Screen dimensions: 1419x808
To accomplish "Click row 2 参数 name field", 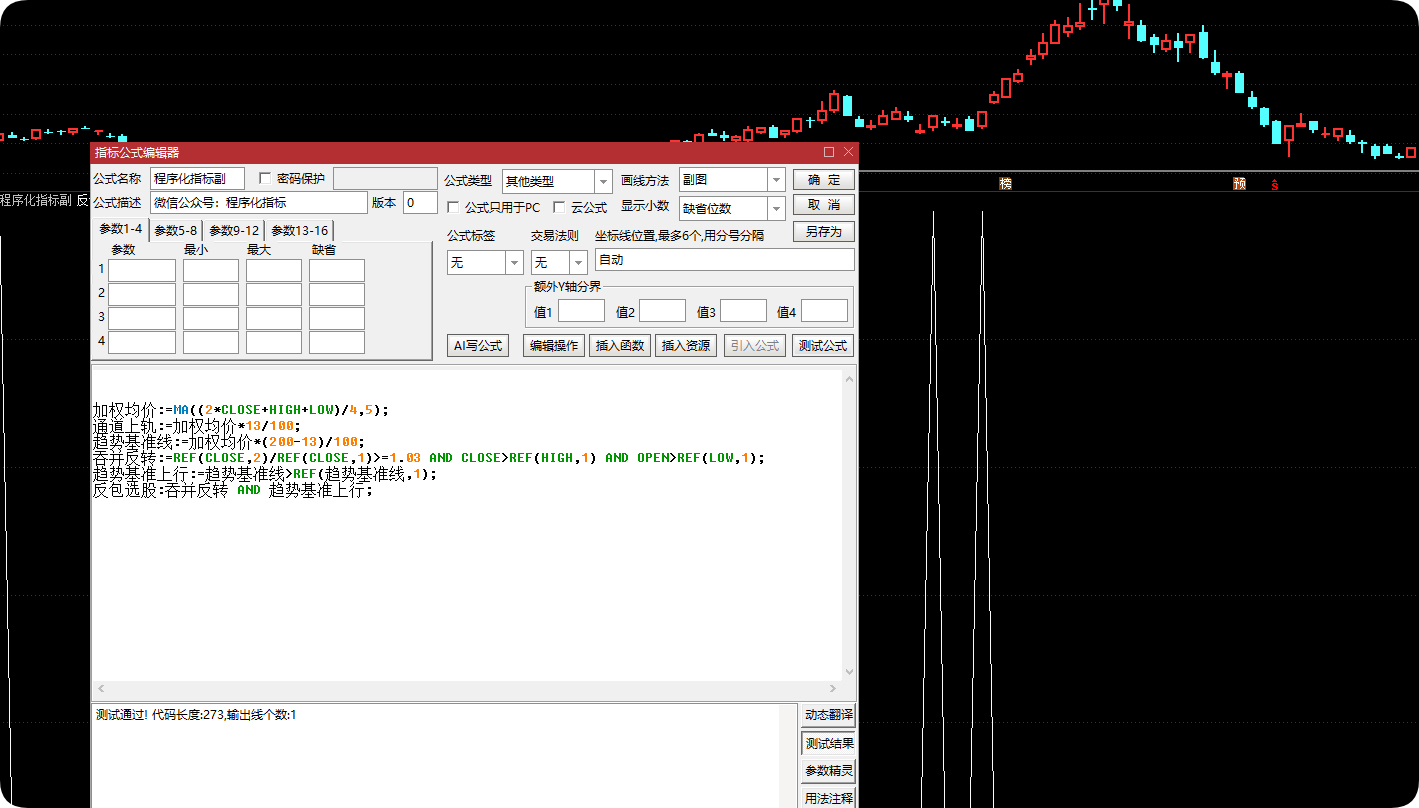I will [142, 294].
